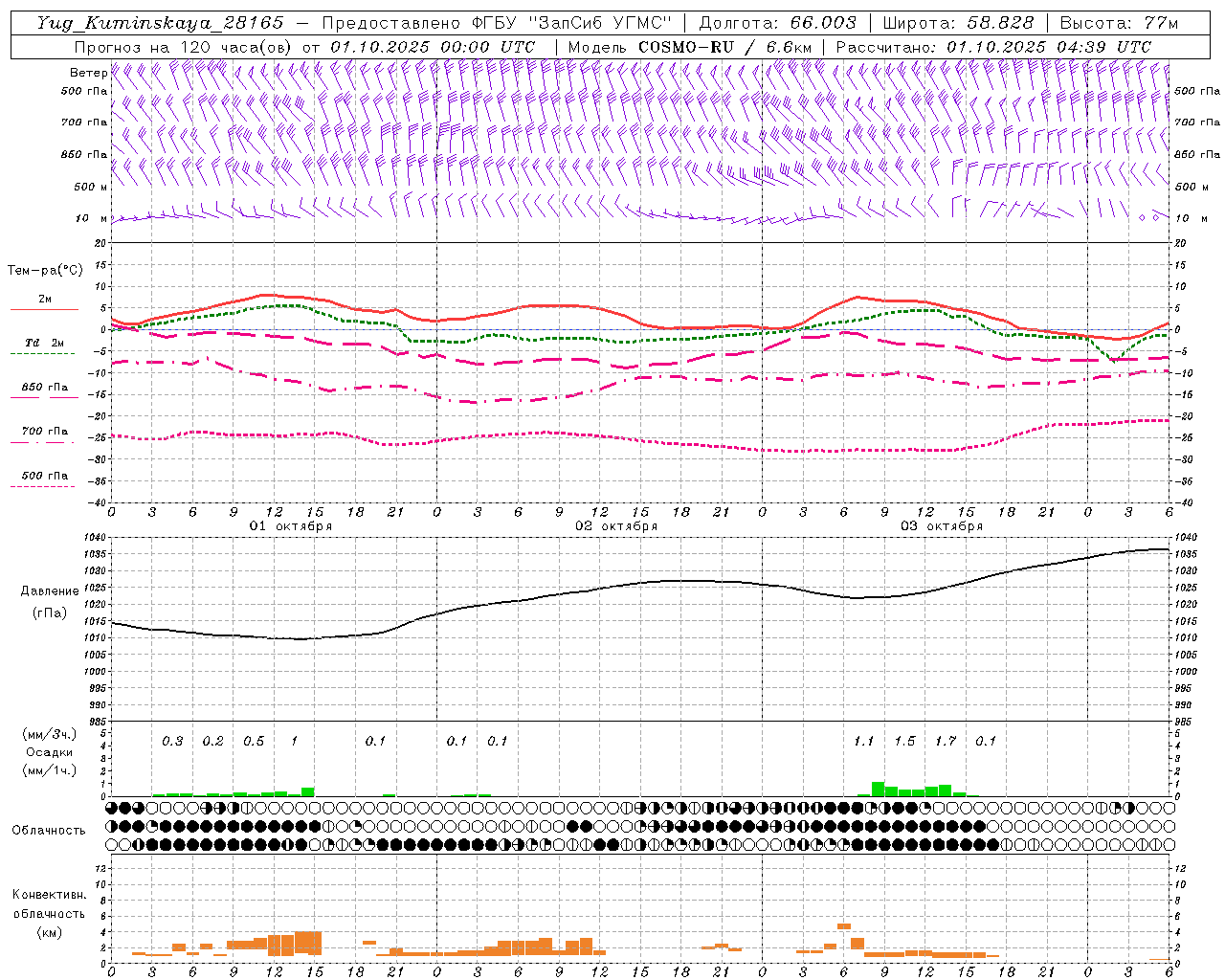Click the Давление chart label
Viewport: 1225px width, 980px height.
[x=50, y=590]
